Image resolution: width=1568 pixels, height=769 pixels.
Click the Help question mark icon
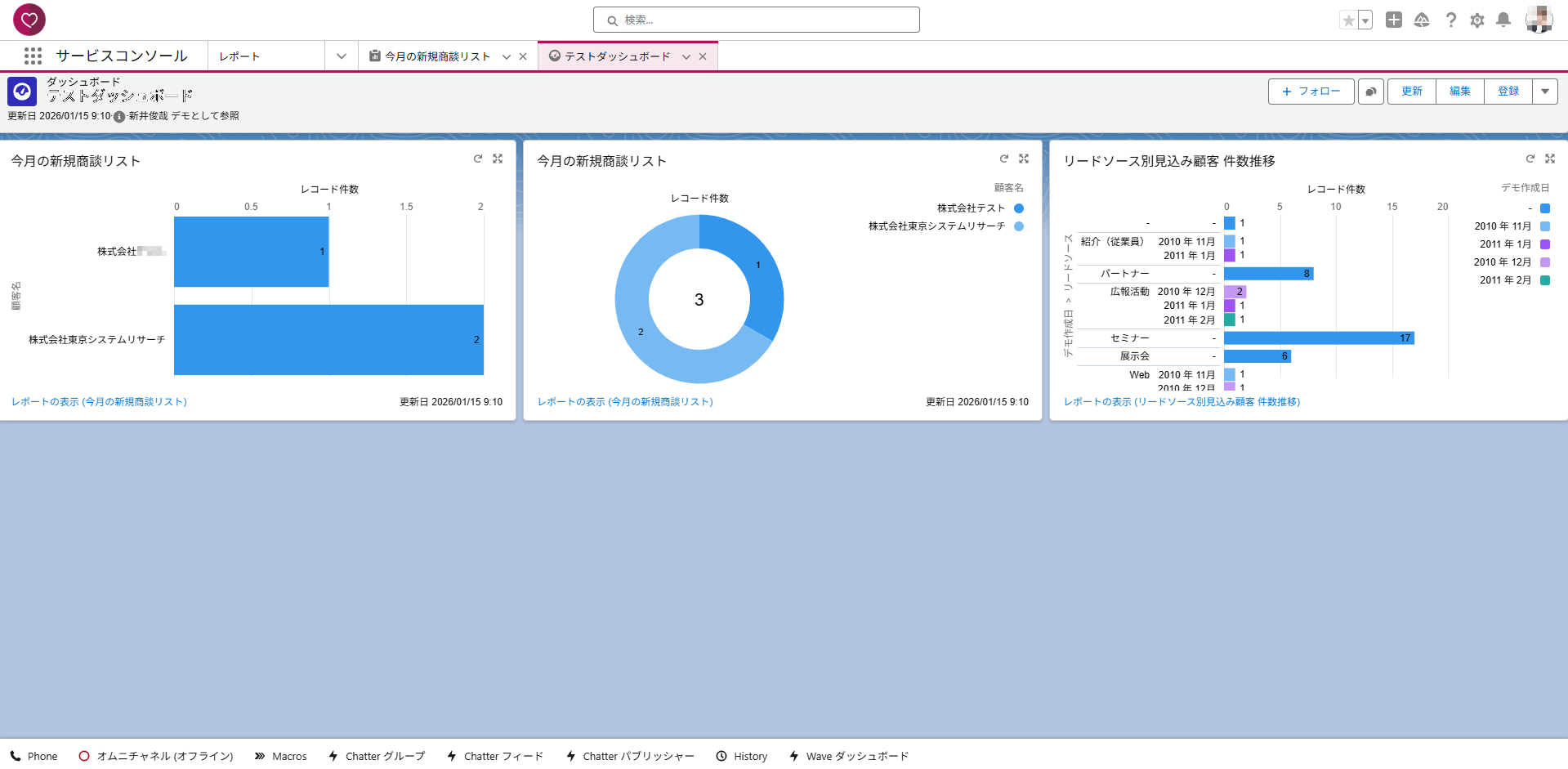pos(1450,20)
